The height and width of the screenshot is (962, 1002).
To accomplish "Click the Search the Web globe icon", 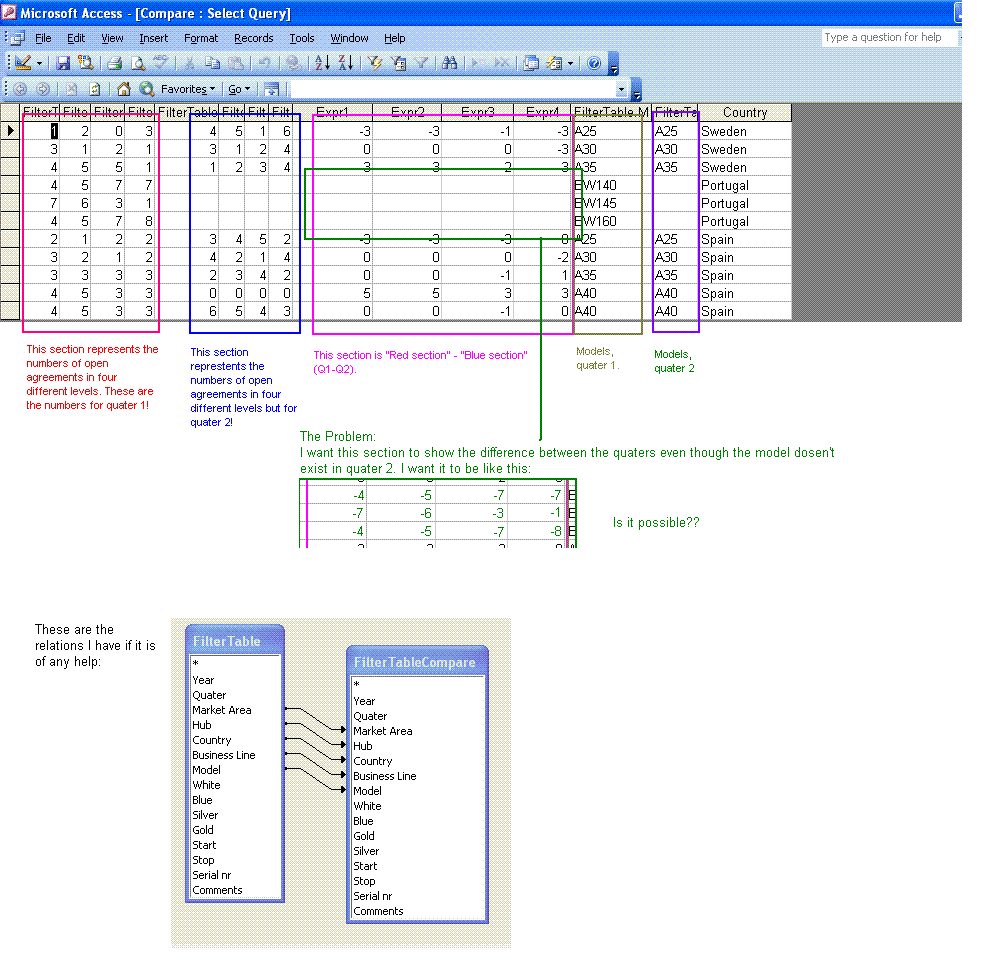I will [146, 89].
